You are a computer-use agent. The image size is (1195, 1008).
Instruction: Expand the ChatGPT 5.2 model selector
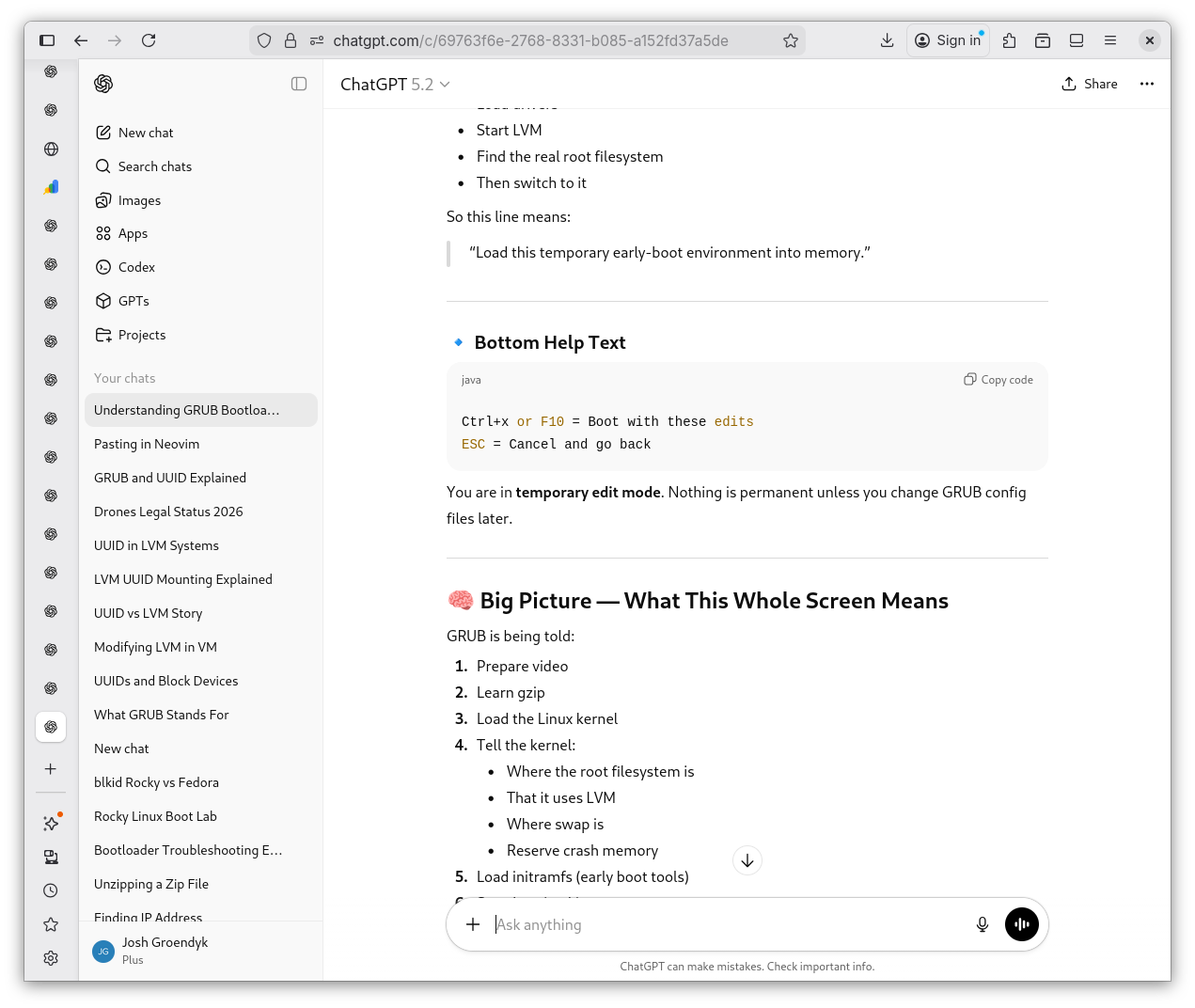pos(395,85)
